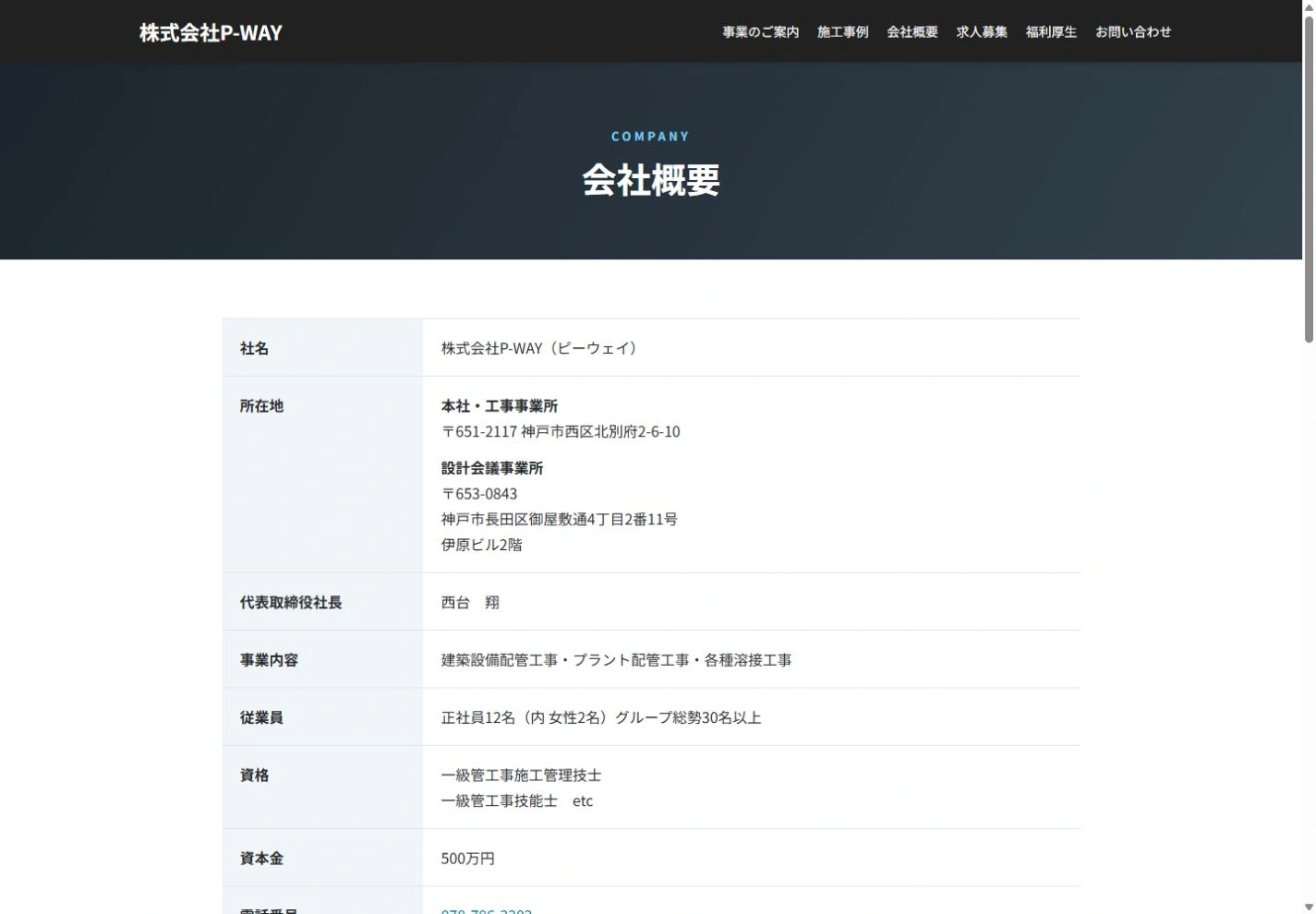Click the scrollbar down arrow
The image size is (1316, 914).
coord(1309,907)
